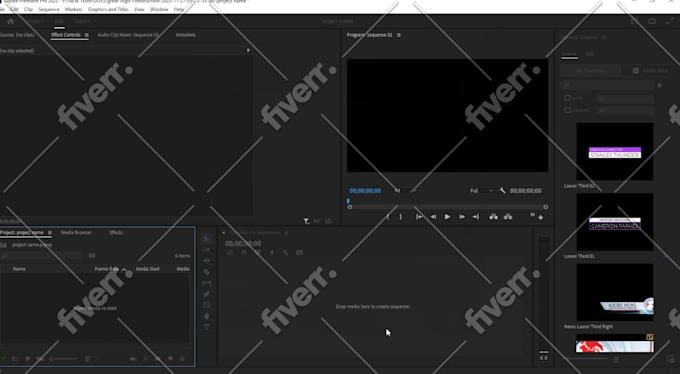This screenshot has width=680, height=374.
Task: Switch Project panel to List view
Action: (16, 359)
